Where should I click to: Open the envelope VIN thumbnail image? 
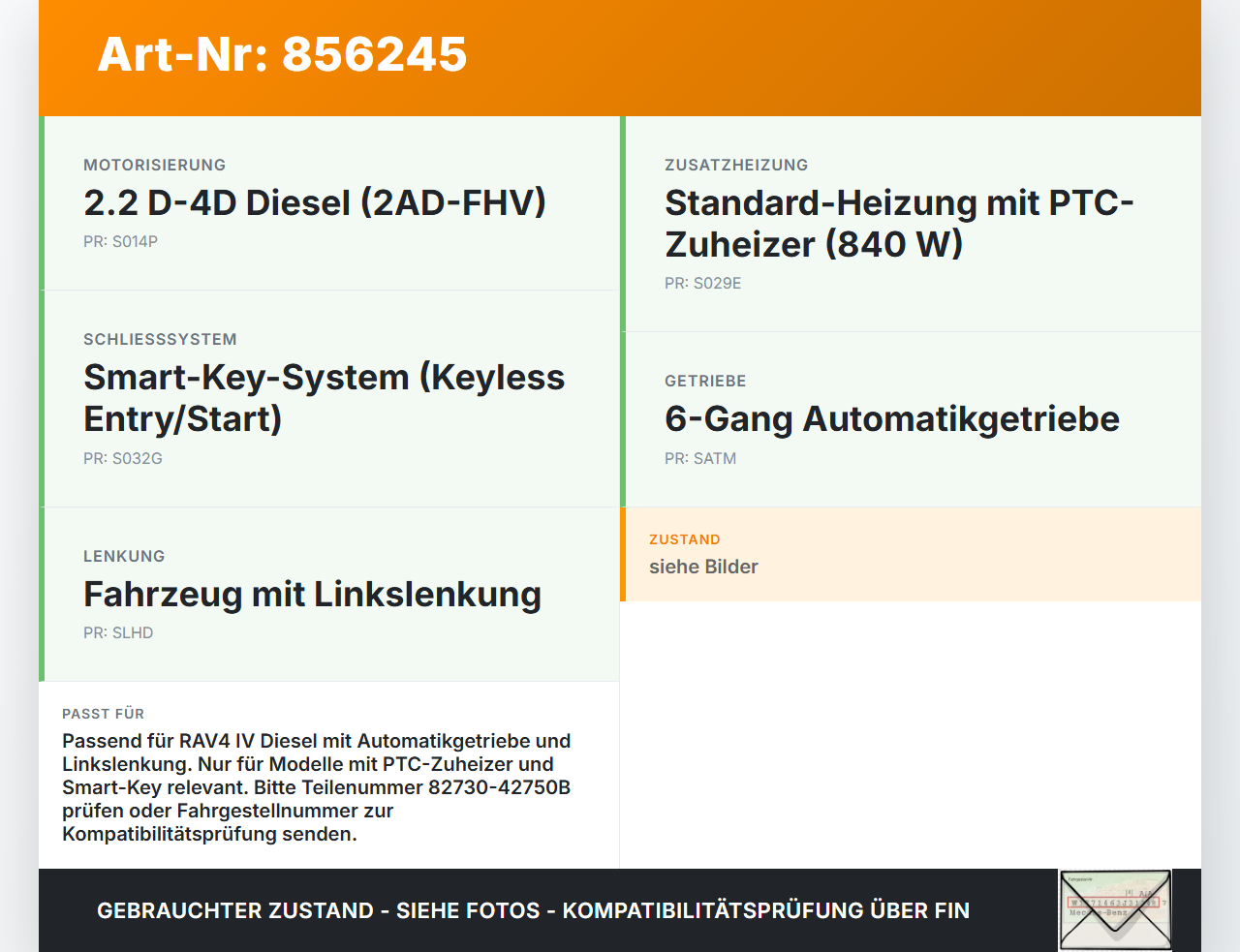coord(1115,910)
